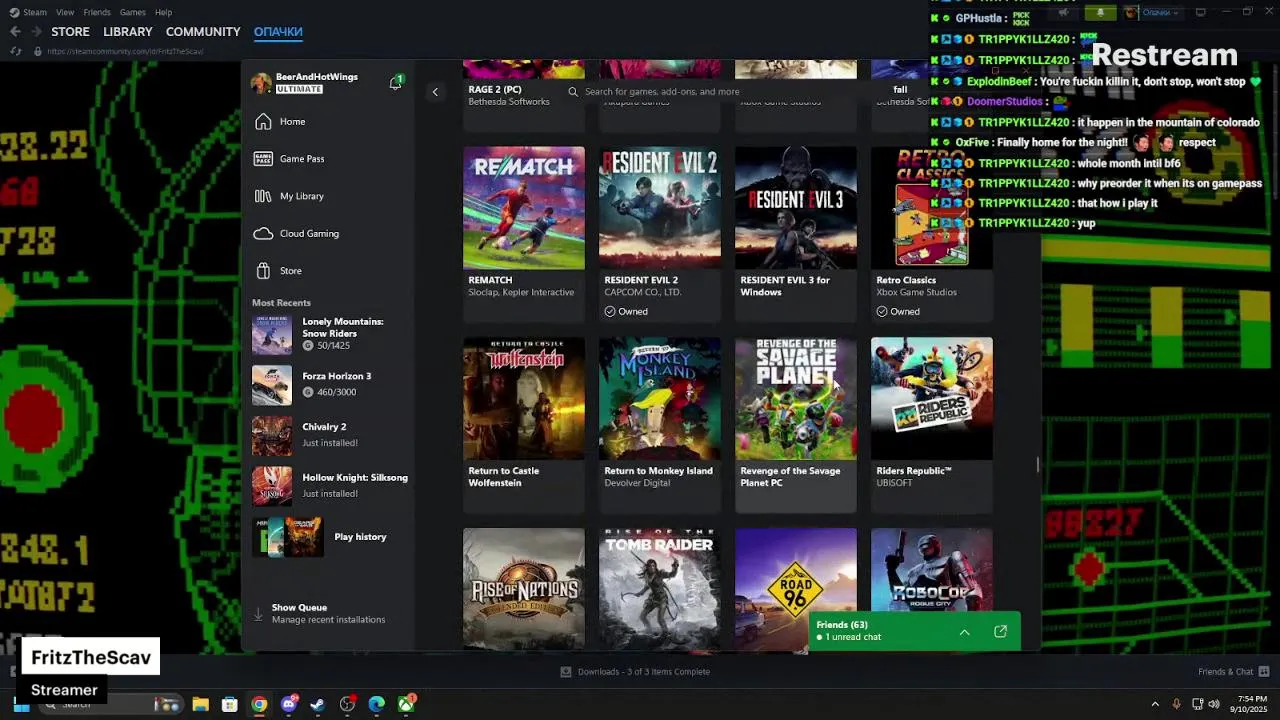Switch to Steam ОПАЧКИ profile tab

tap(278, 32)
